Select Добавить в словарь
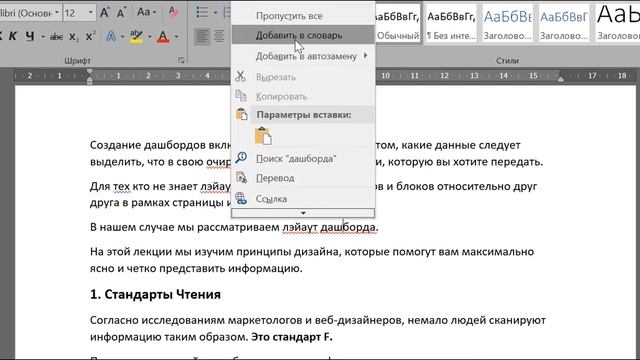 (303, 36)
